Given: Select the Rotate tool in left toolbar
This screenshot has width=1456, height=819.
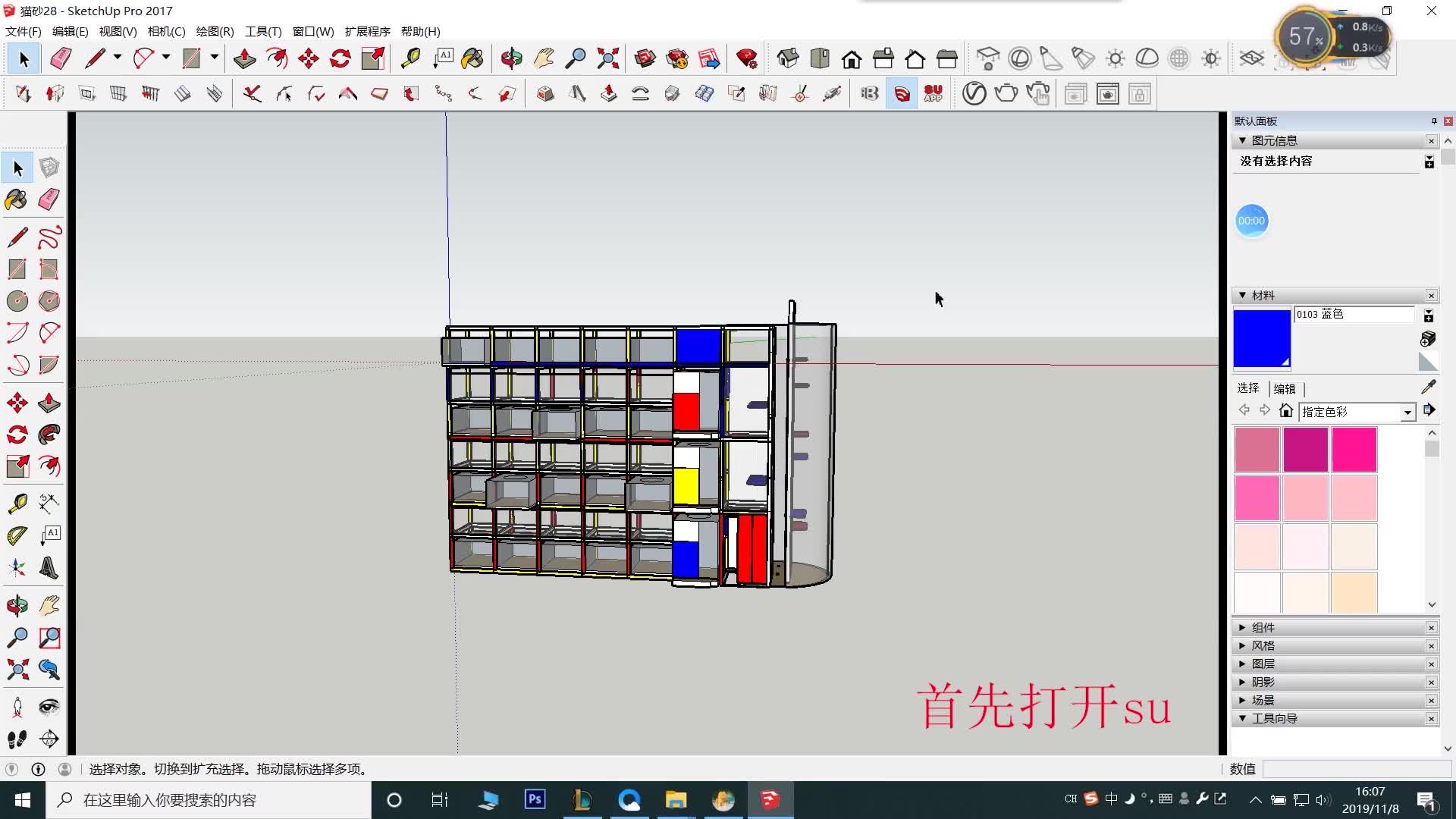Looking at the screenshot, I should [x=17, y=435].
